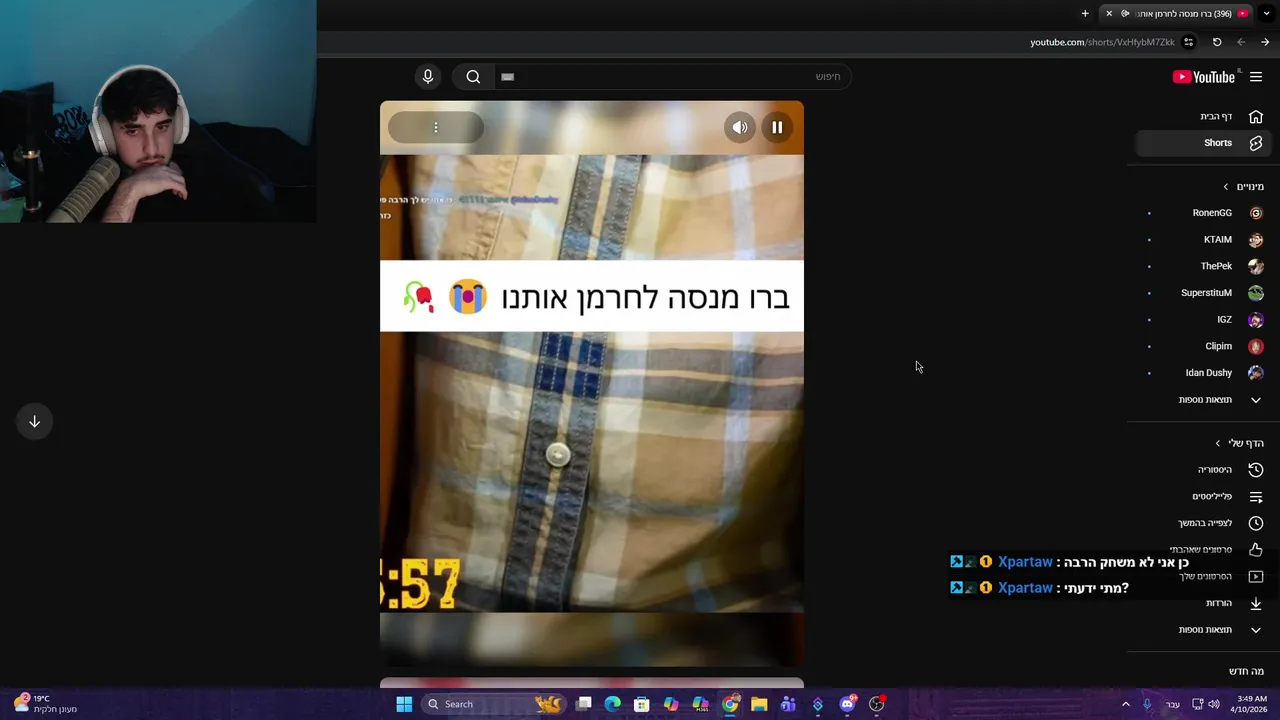Open the Clipim channel subscription
The height and width of the screenshot is (720, 1280).
pyautogui.click(x=1203, y=346)
